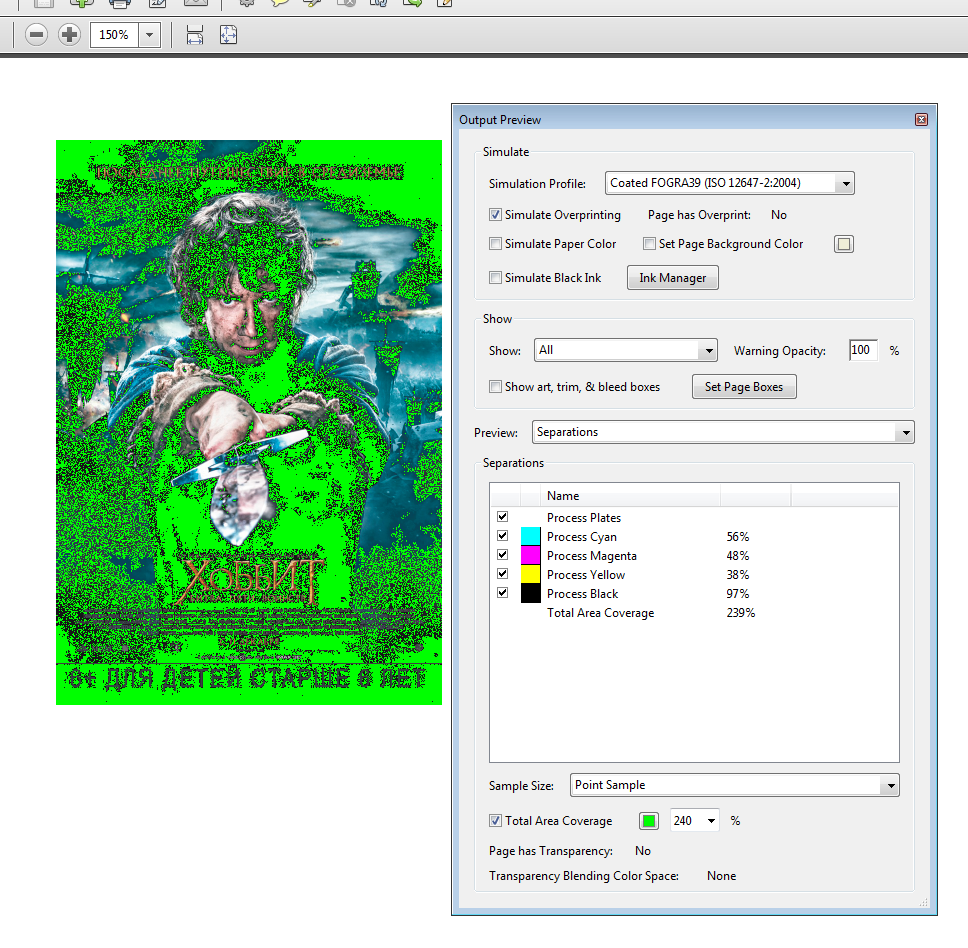This screenshot has height=948, width=968.
Task: Toggle the Total Area Coverage checkbox
Action: pos(495,821)
